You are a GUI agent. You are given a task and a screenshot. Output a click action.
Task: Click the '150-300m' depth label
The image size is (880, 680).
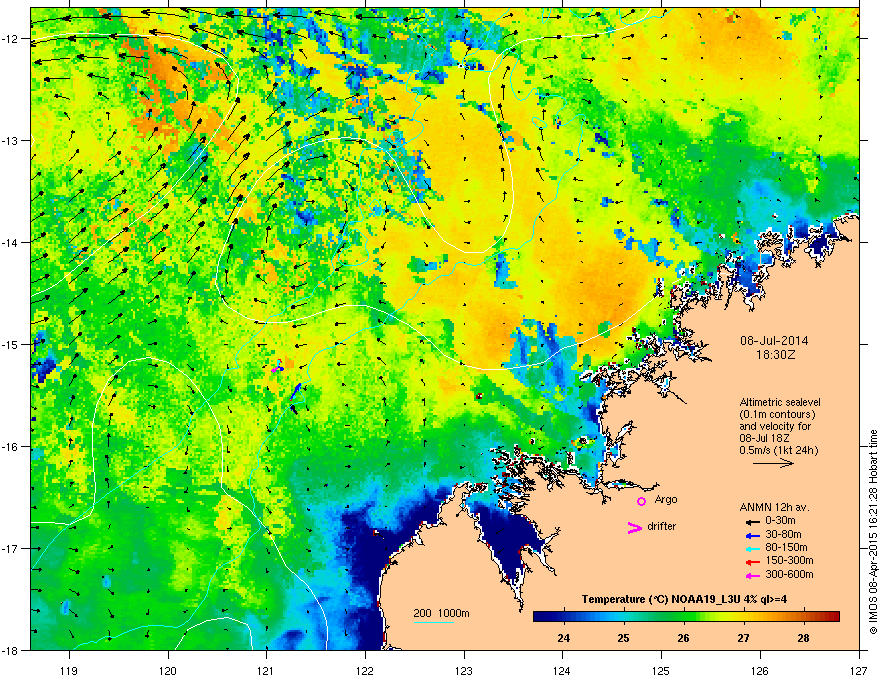789,561
